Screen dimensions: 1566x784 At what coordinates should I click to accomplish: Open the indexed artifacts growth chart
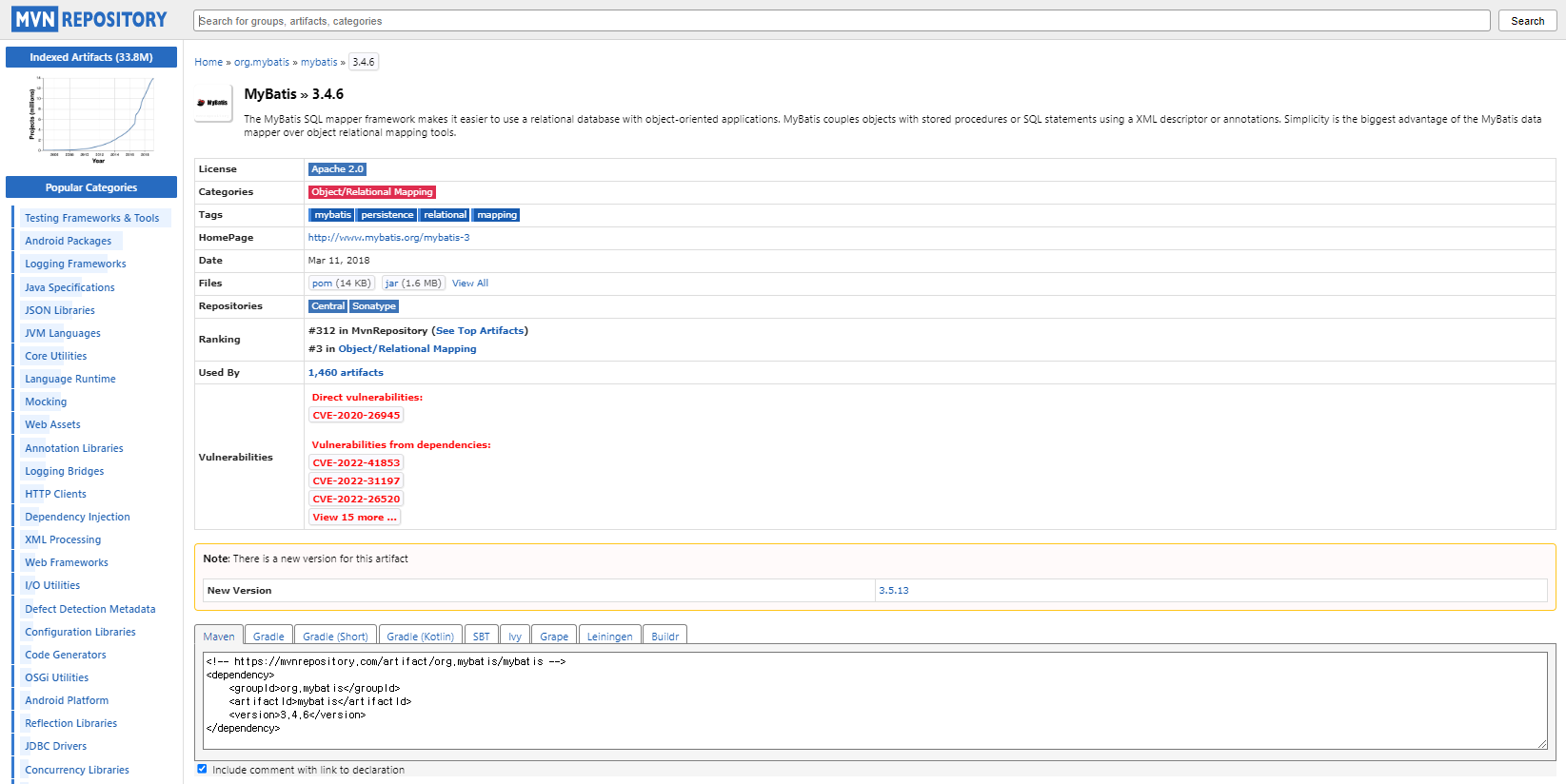[x=91, y=120]
